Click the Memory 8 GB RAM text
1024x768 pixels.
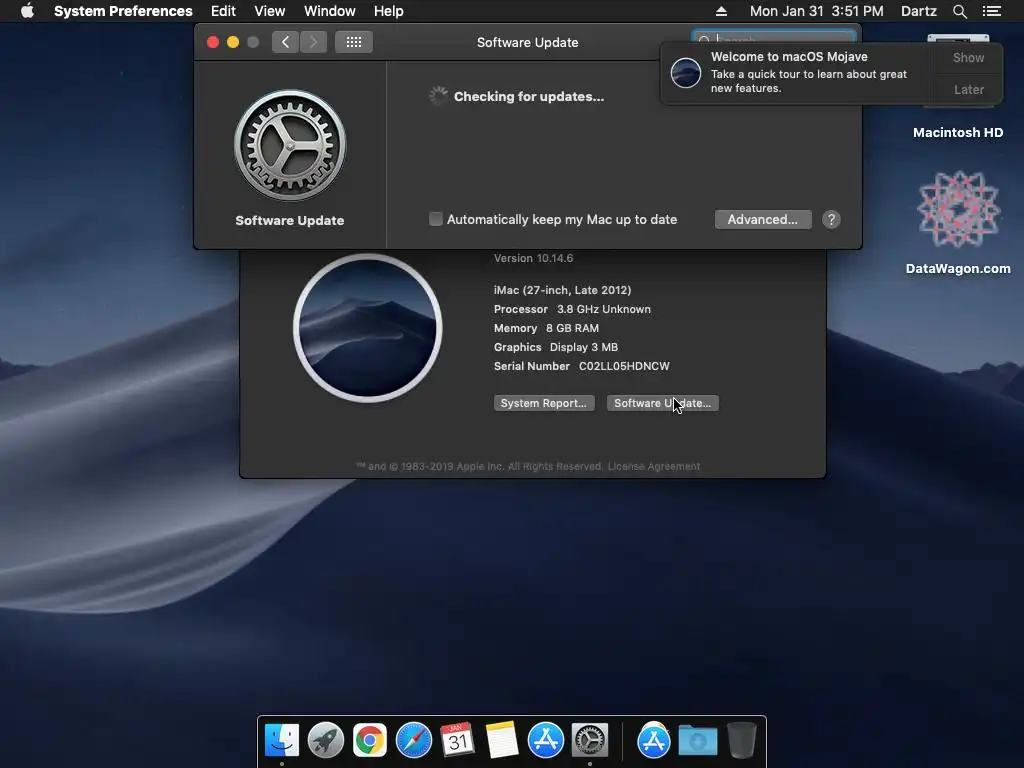(x=546, y=328)
